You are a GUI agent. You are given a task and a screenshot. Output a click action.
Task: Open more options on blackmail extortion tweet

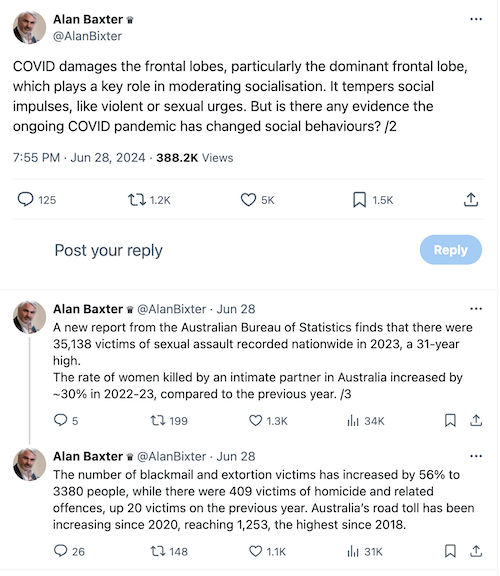click(x=476, y=456)
